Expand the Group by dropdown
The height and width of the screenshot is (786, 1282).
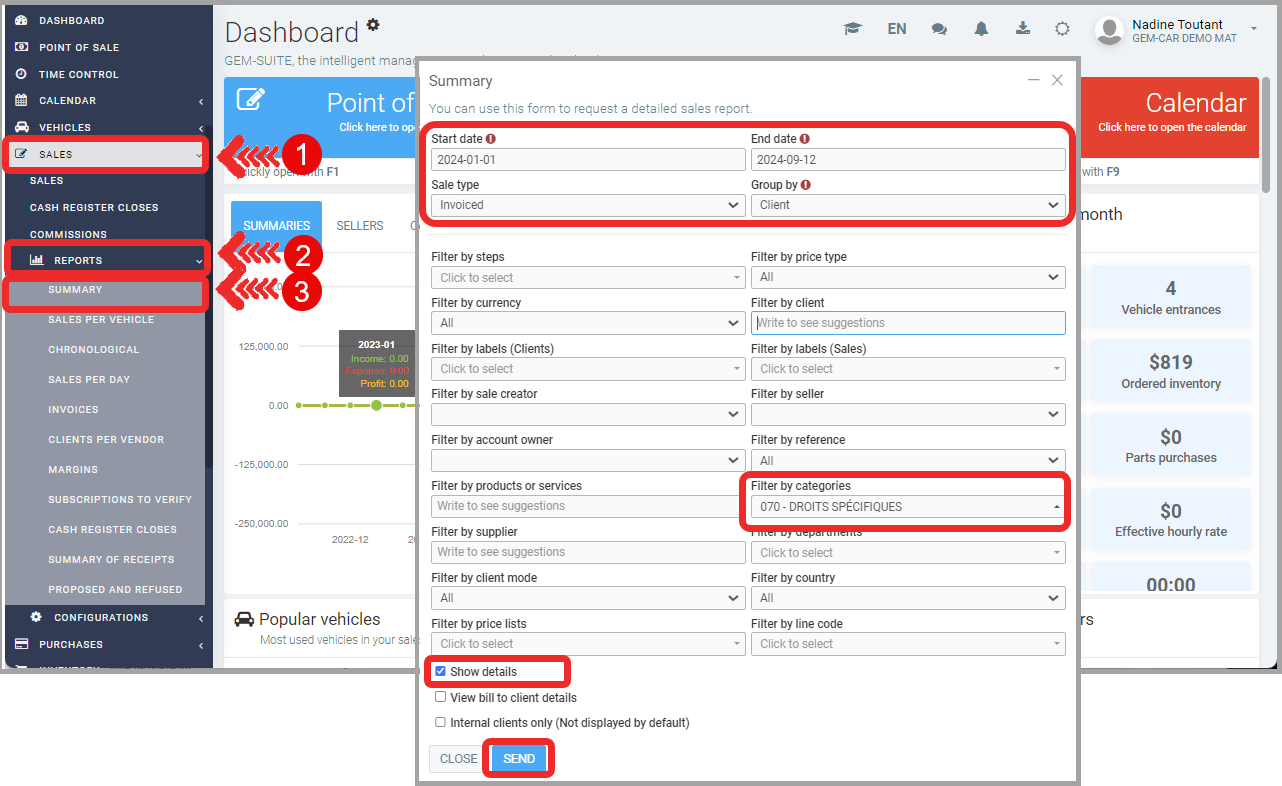point(907,205)
